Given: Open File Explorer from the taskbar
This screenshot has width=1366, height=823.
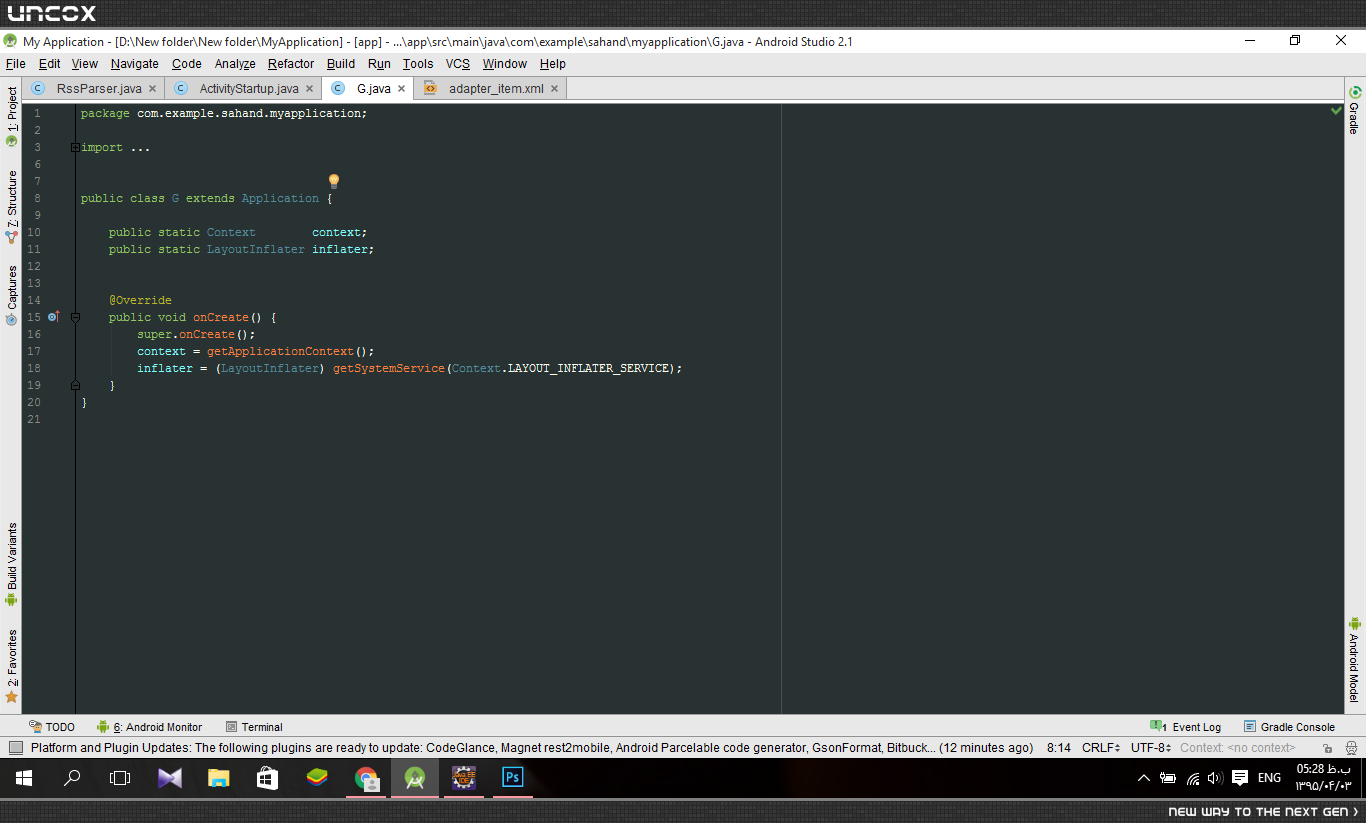Looking at the screenshot, I should (x=219, y=778).
